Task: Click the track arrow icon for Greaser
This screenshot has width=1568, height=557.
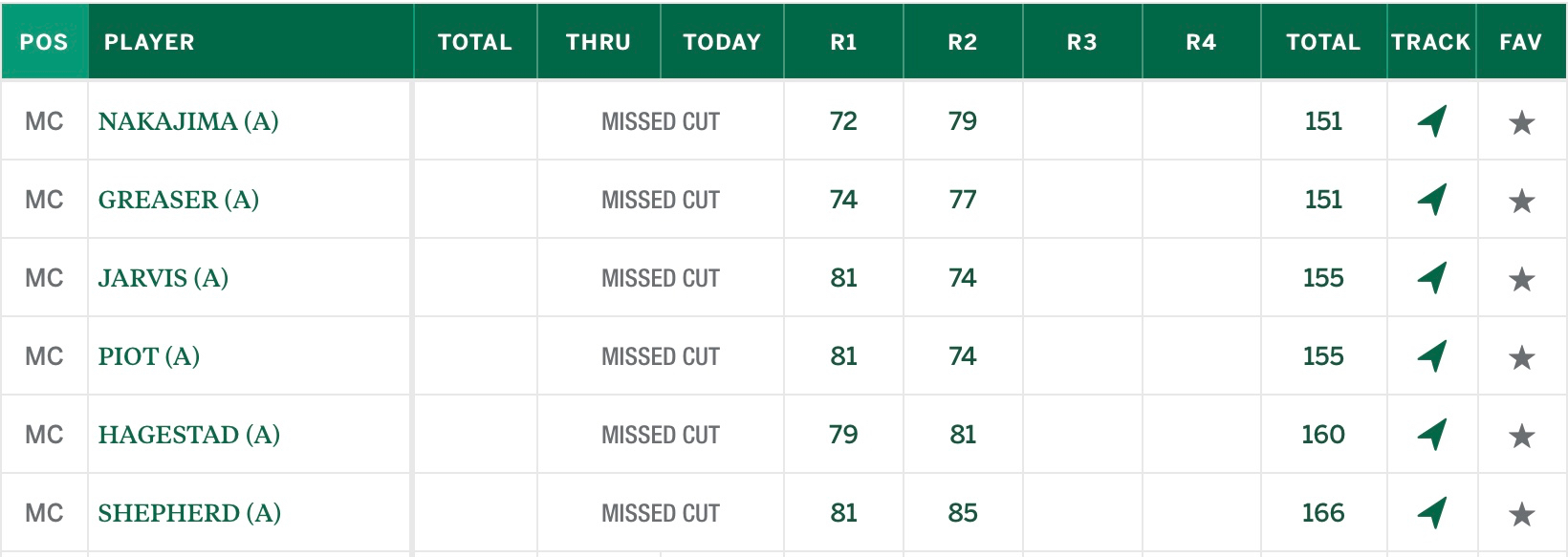Action: point(1431,200)
